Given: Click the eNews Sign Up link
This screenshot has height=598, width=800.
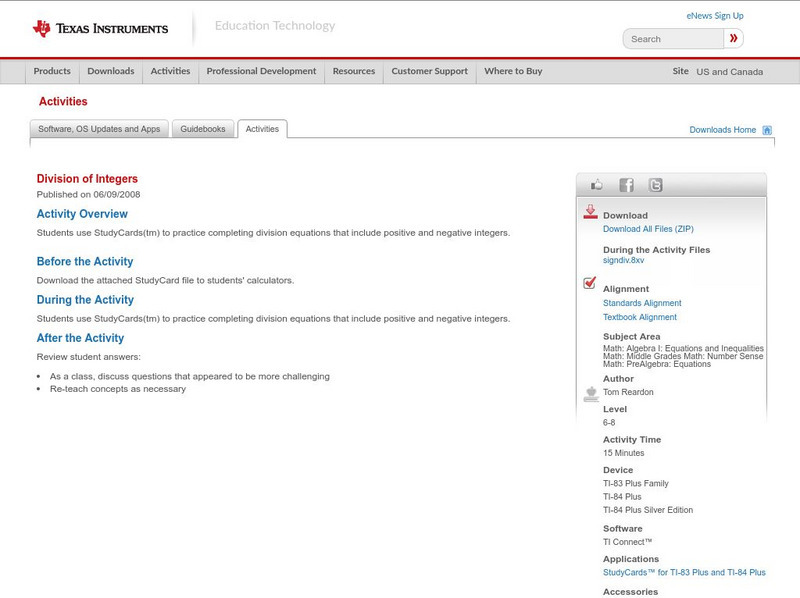Looking at the screenshot, I should click(x=714, y=16).
